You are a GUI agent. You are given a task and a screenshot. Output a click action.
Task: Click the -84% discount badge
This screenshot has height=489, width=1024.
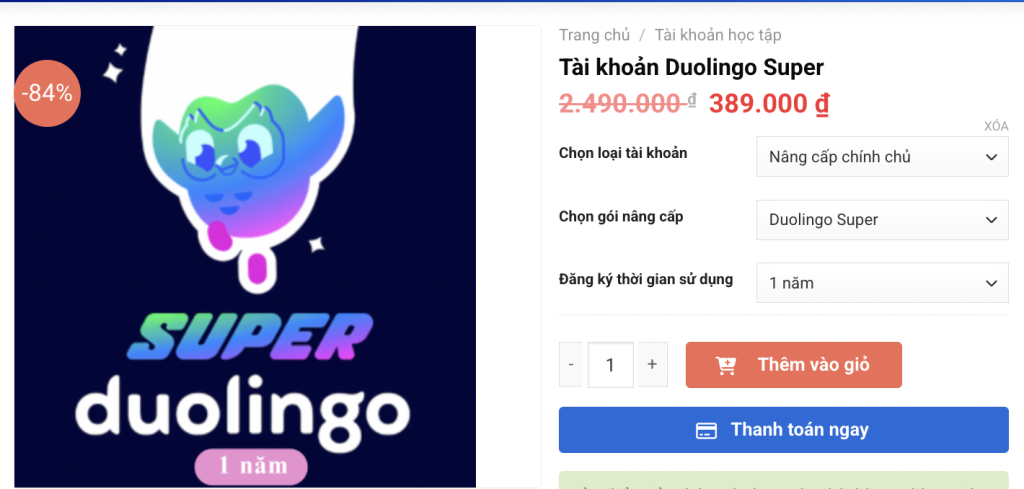[47, 93]
